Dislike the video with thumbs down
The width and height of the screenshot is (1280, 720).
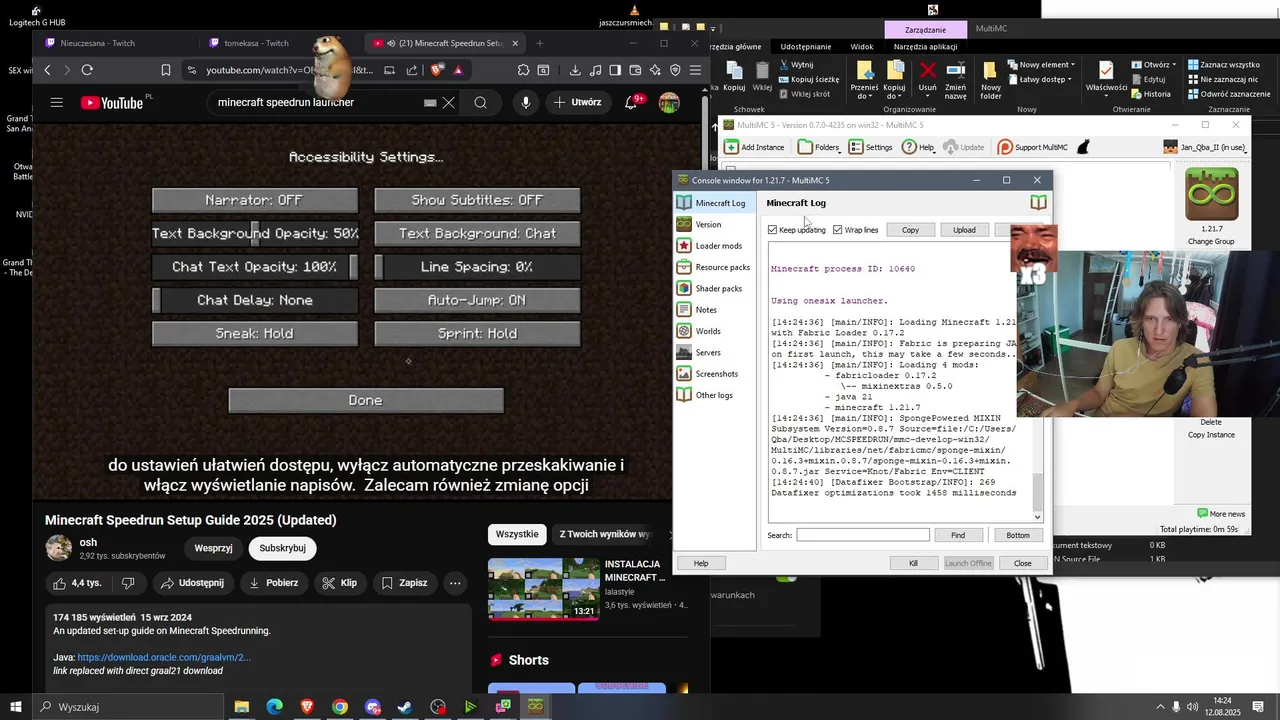click(x=128, y=583)
